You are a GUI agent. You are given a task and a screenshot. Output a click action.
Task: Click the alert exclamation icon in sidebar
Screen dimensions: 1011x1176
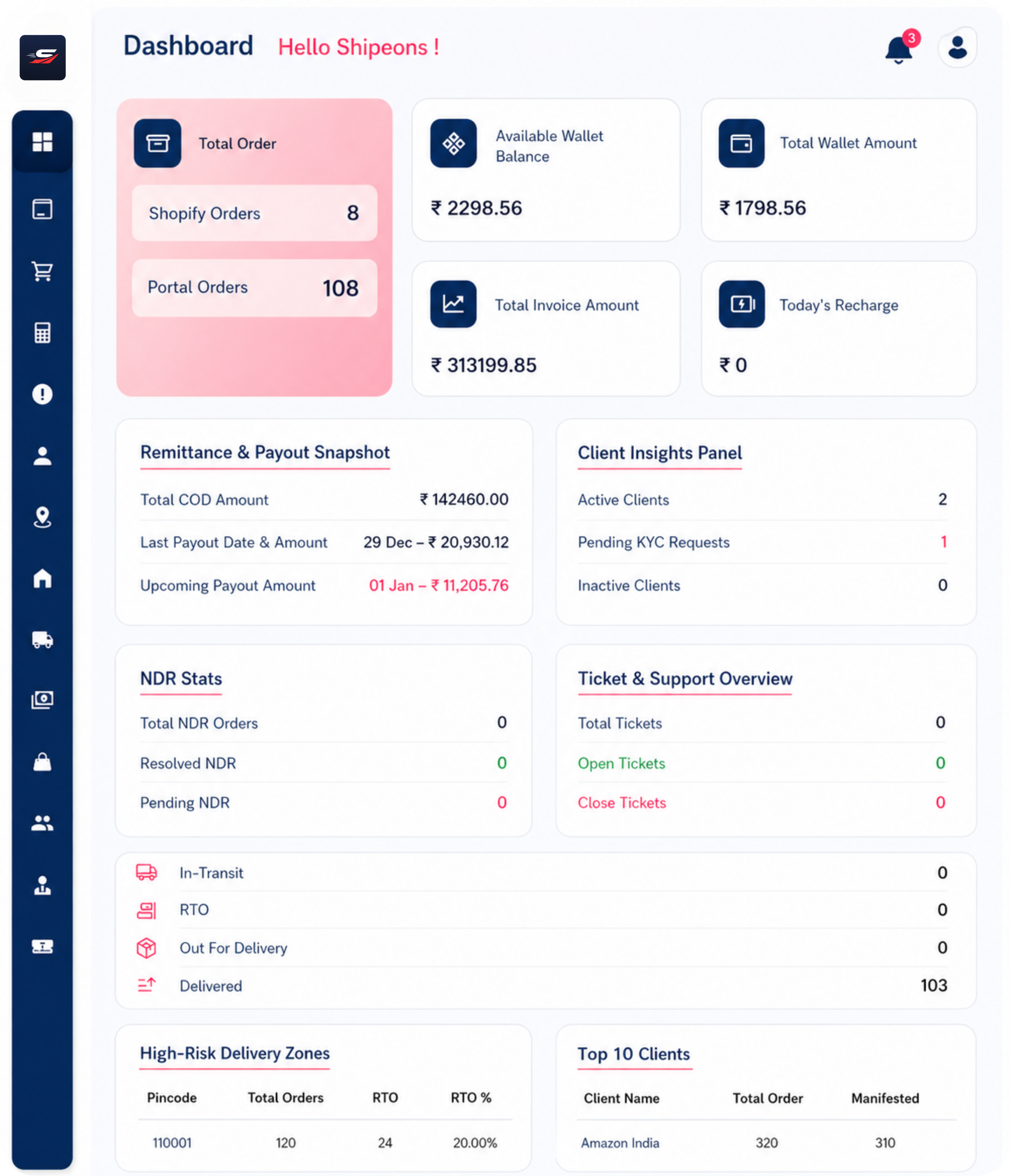click(x=43, y=393)
